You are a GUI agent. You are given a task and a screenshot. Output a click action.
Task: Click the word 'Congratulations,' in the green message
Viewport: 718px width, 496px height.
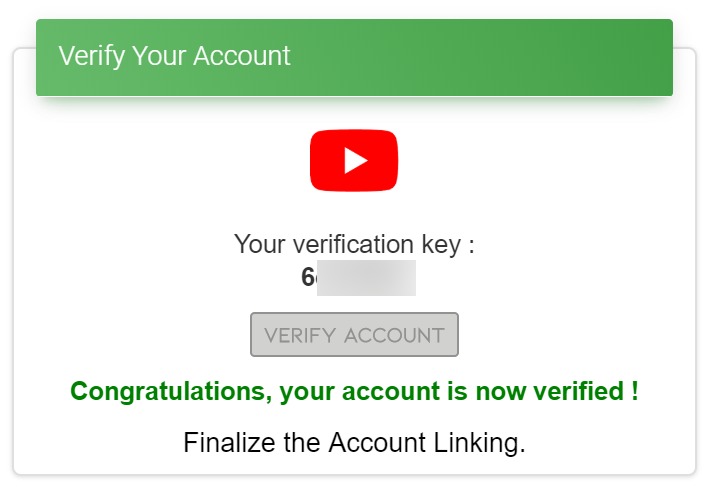tap(171, 392)
